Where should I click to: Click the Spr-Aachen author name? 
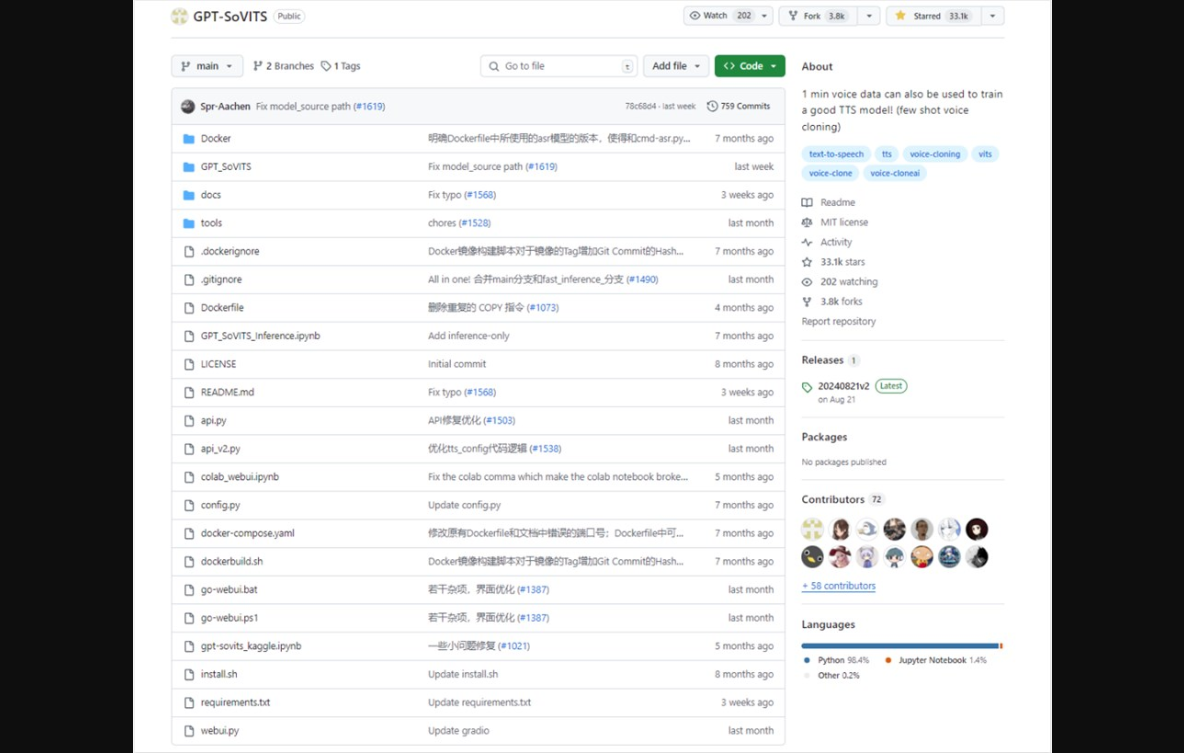click(x=225, y=106)
